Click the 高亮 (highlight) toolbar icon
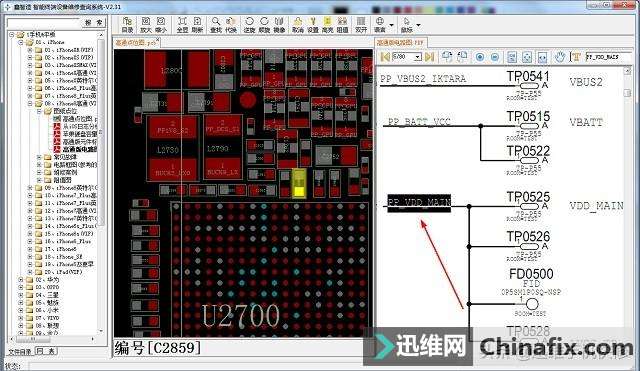 (327, 25)
